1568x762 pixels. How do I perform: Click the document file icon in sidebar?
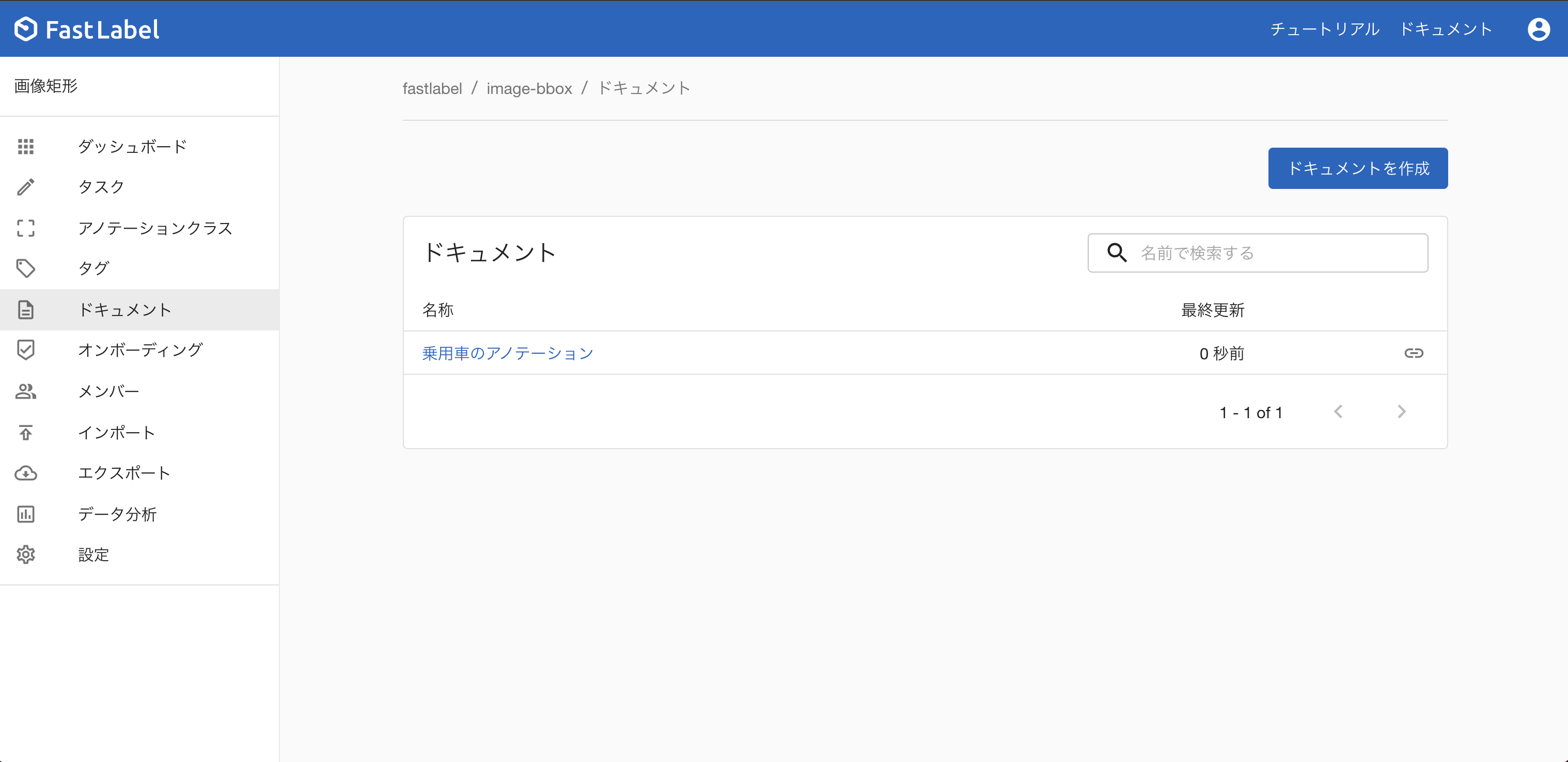pyautogui.click(x=26, y=310)
